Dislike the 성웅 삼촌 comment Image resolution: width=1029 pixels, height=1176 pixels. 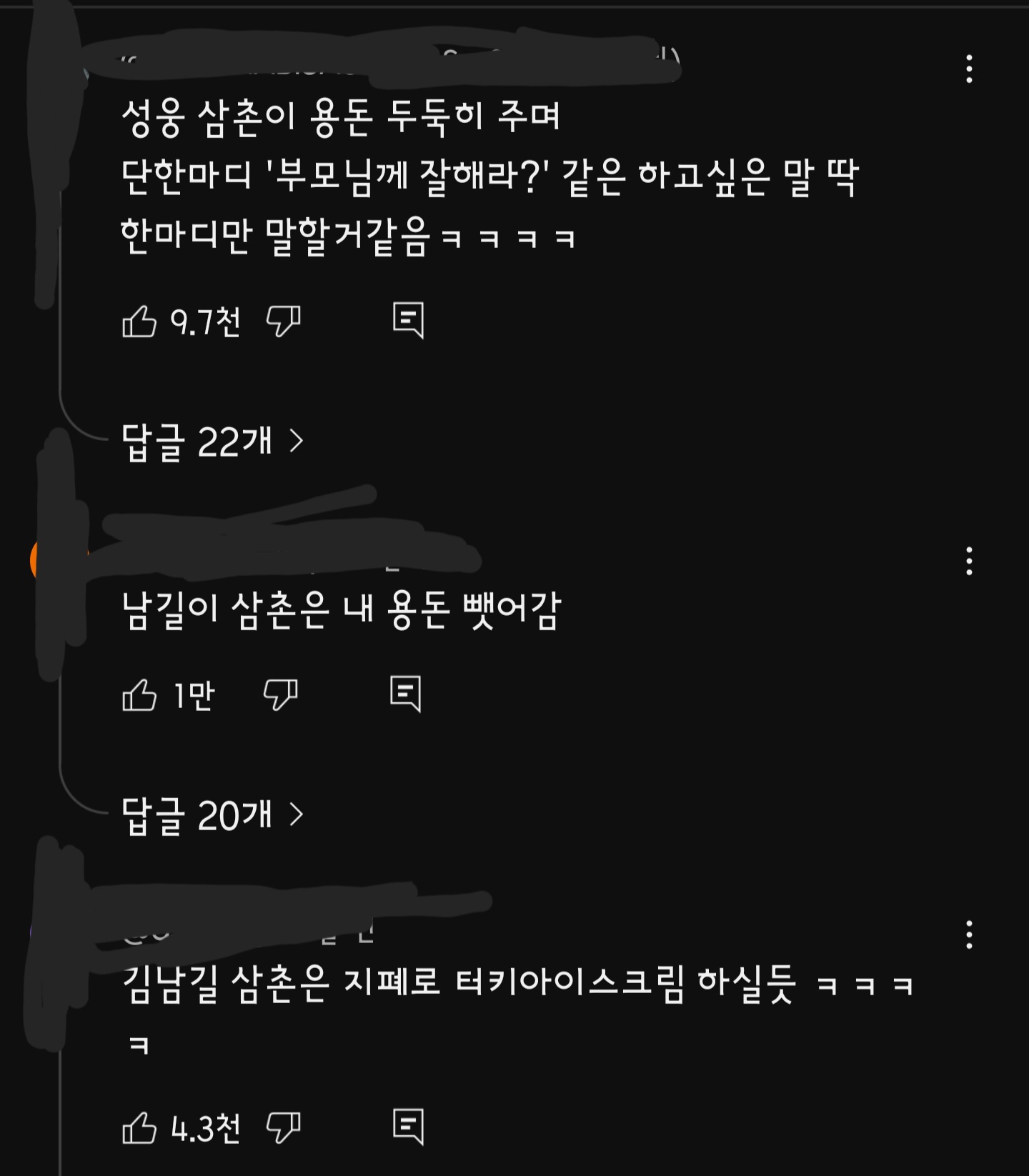pos(283,321)
